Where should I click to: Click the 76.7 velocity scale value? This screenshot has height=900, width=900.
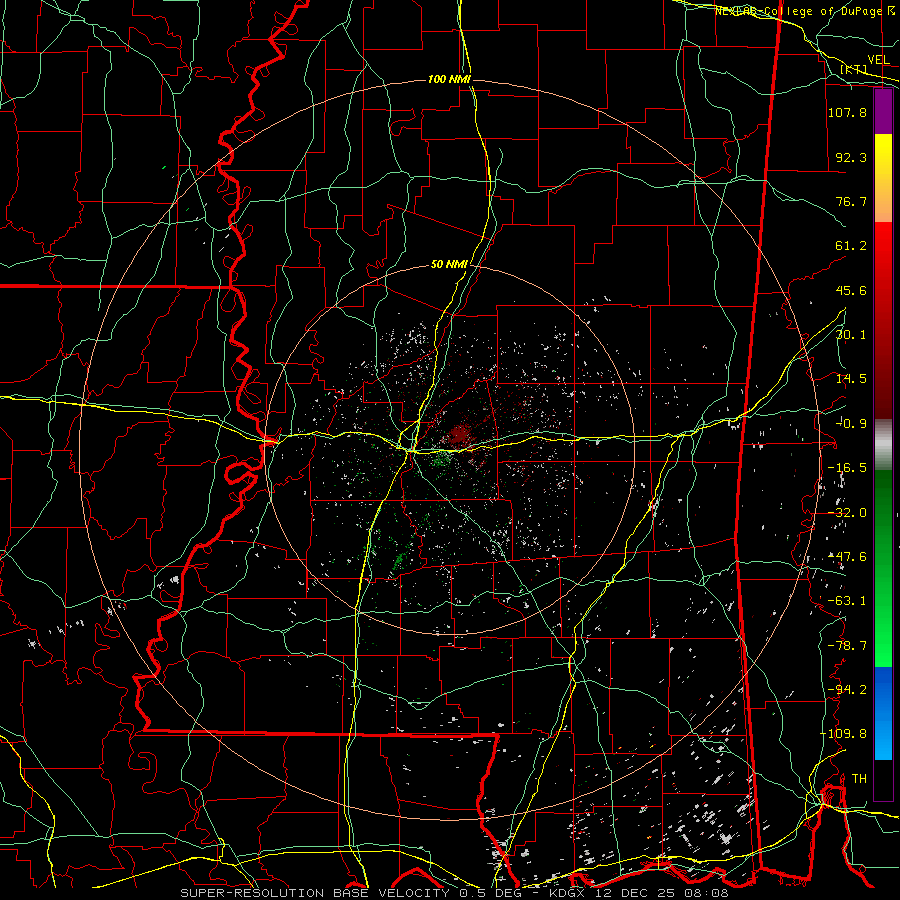point(851,201)
